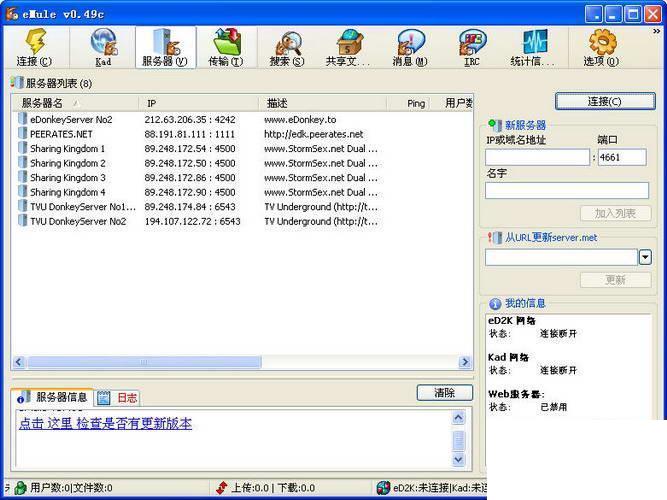
Task: Click the eDonkeyServer No2 server icon
Action: pyautogui.click(x=23, y=119)
